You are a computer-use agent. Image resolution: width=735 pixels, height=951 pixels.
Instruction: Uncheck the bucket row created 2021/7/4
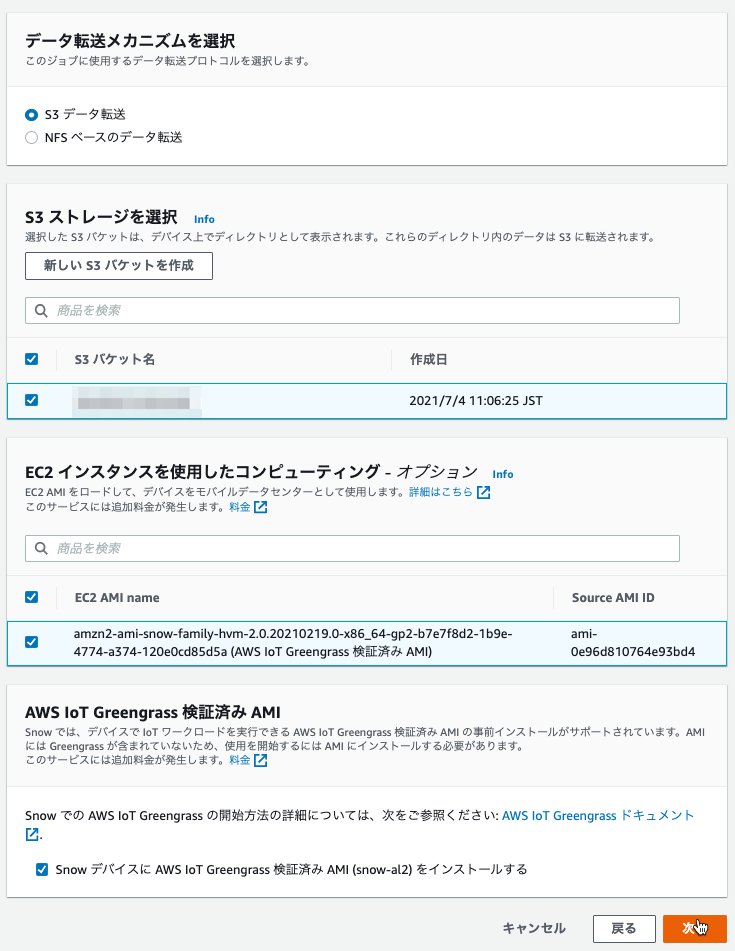pyautogui.click(x=32, y=400)
